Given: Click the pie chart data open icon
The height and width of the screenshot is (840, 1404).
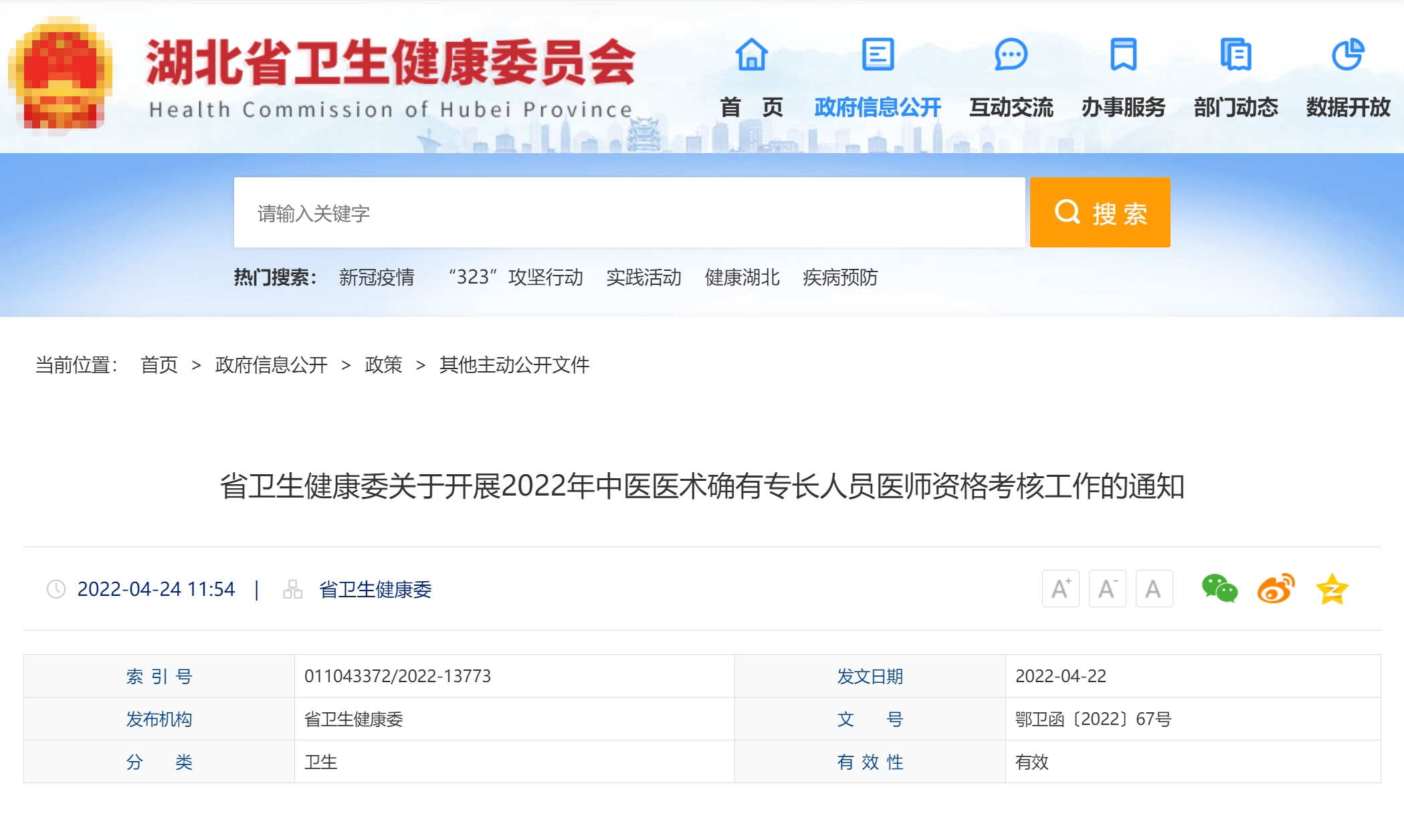Looking at the screenshot, I should [x=1347, y=54].
